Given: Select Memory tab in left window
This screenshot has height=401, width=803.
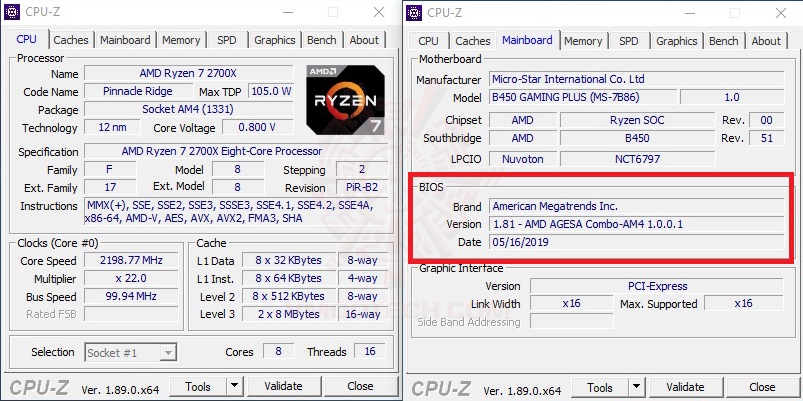Looking at the screenshot, I should click(181, 40).
